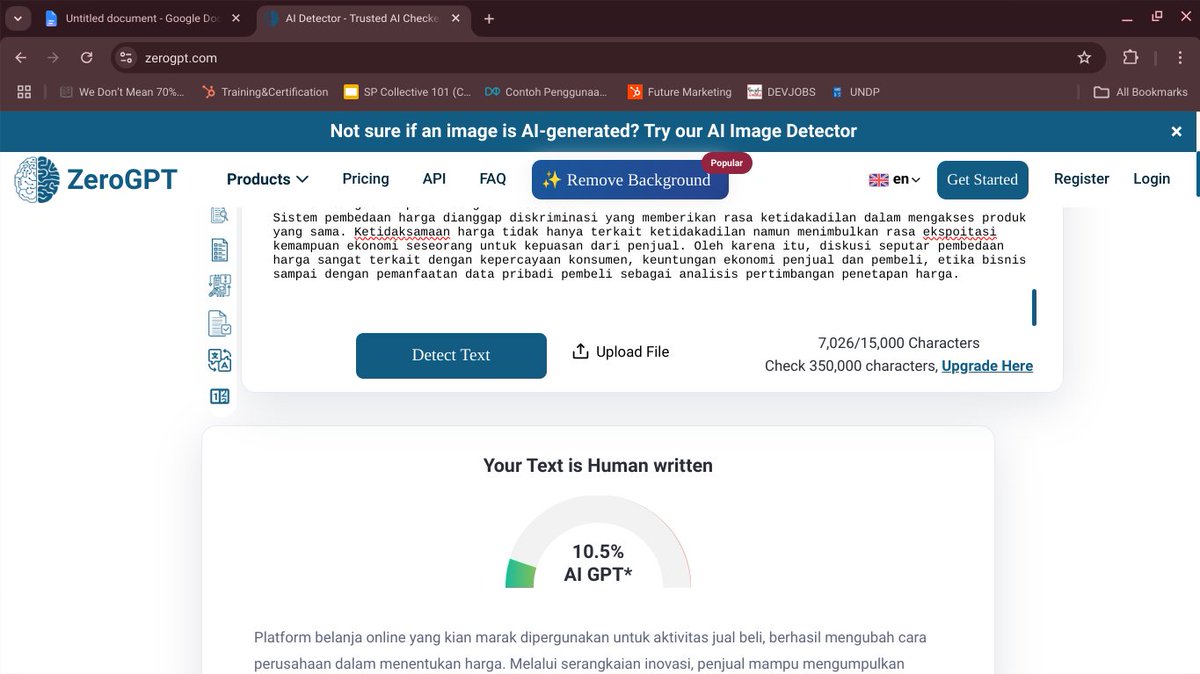Open the API menu item
The width and height of the screenshot is (1200, 674).
(x=434, y=178)
